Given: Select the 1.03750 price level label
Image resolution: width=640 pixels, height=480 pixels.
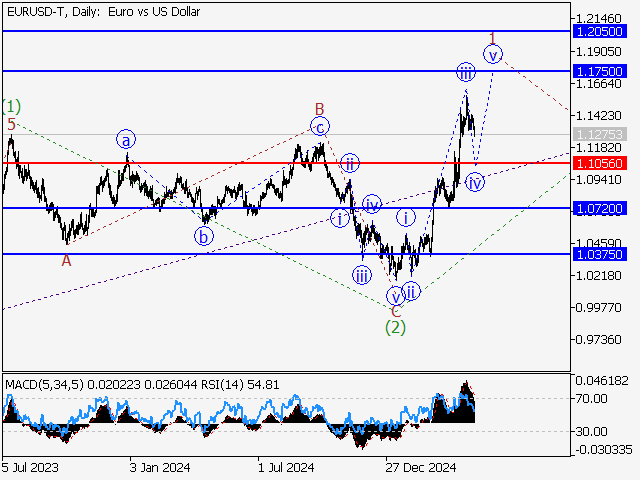Looking at the screenshot, I should 600,254.
